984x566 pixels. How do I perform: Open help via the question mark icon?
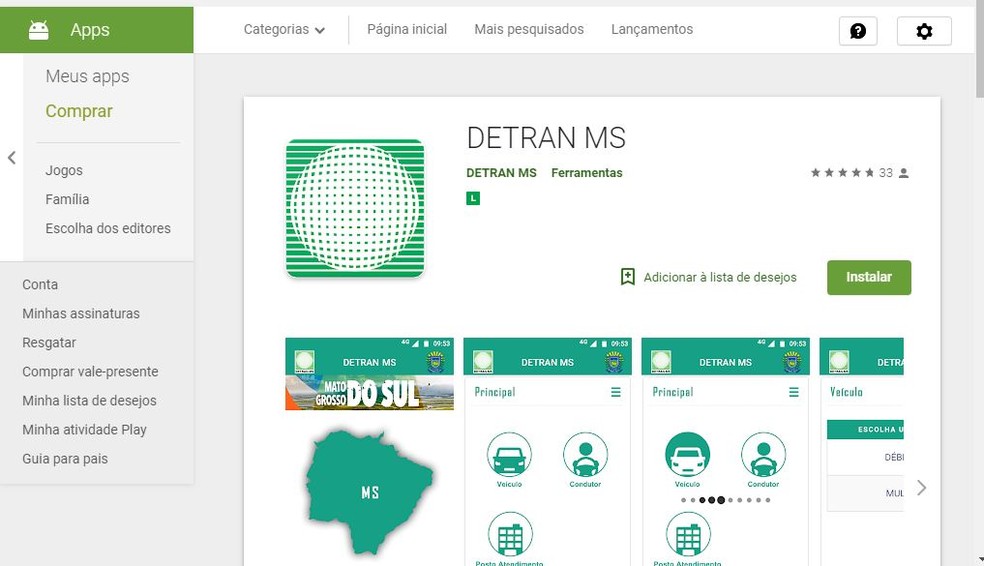tap(857, 31)
